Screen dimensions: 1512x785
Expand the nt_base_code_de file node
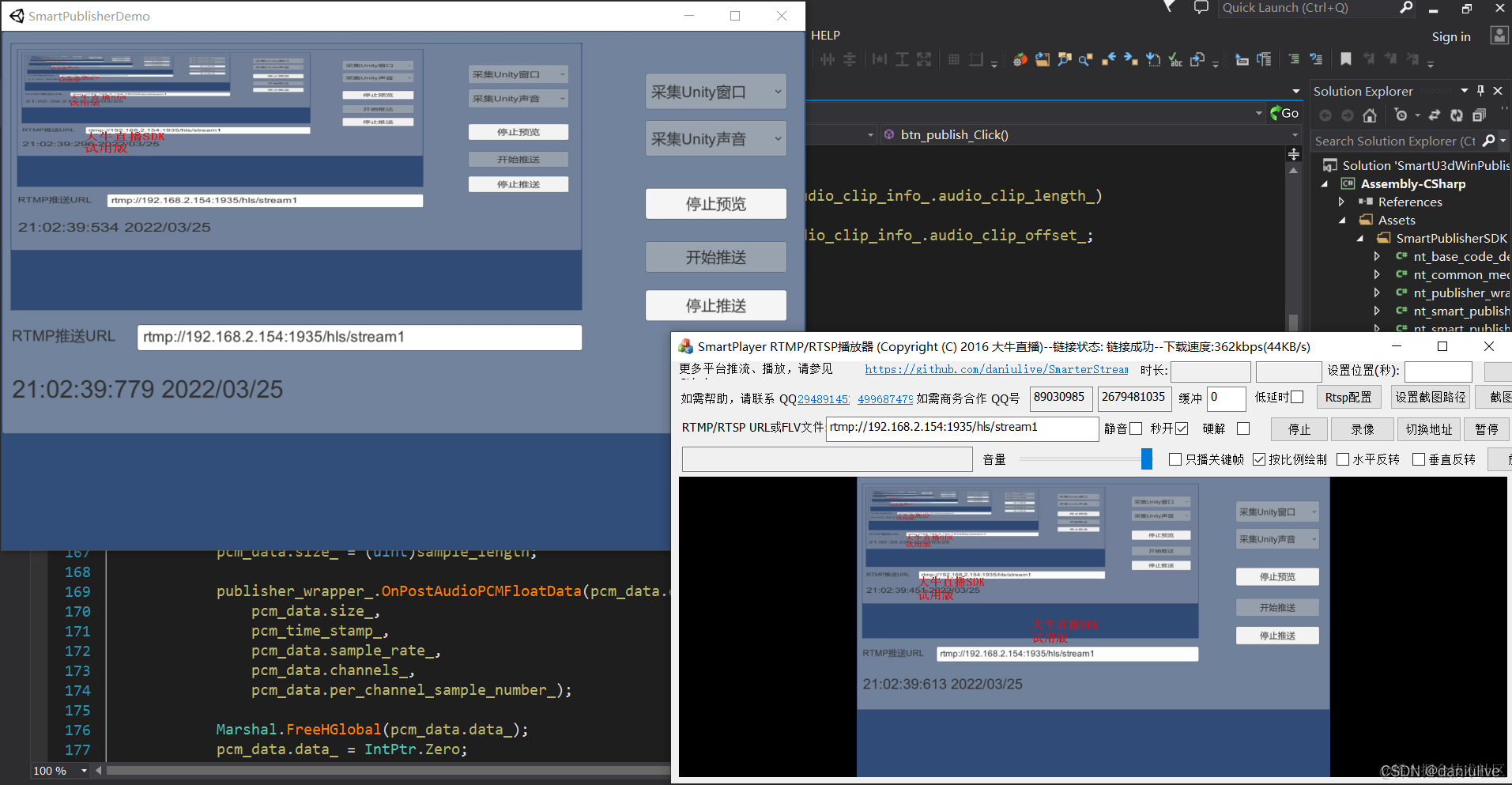[1377, 256]
